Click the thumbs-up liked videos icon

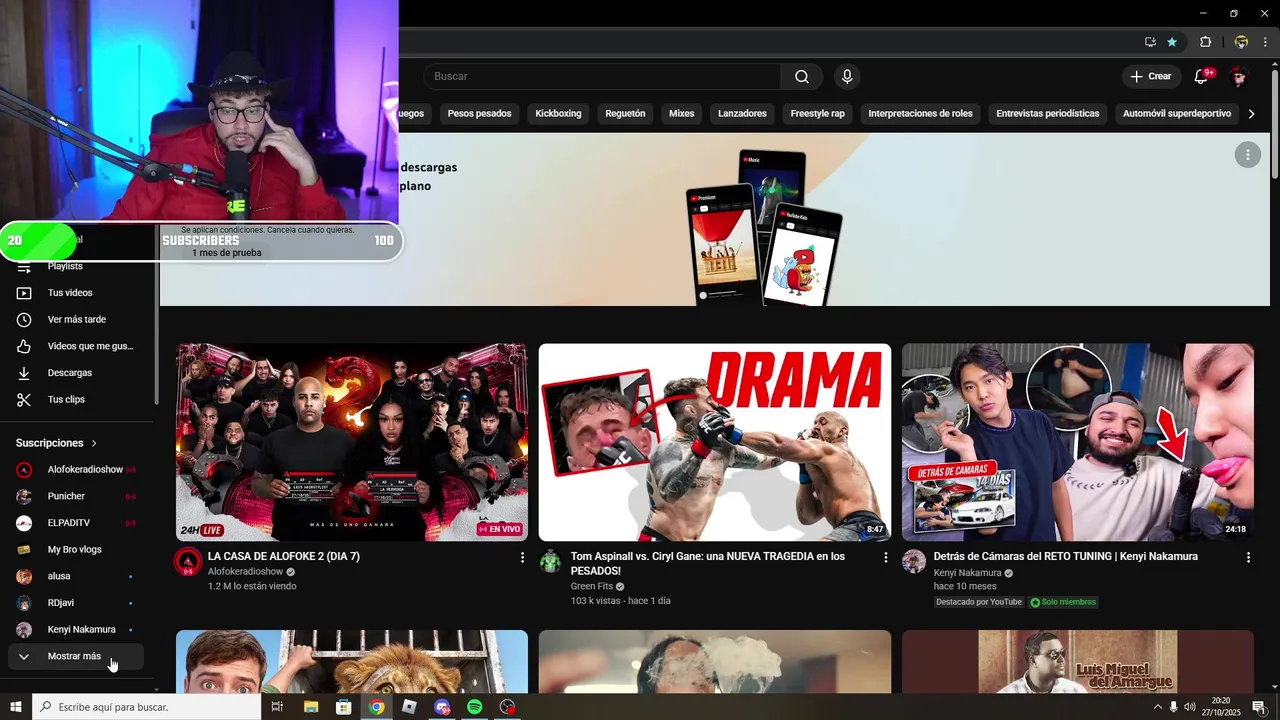(24, 346)
